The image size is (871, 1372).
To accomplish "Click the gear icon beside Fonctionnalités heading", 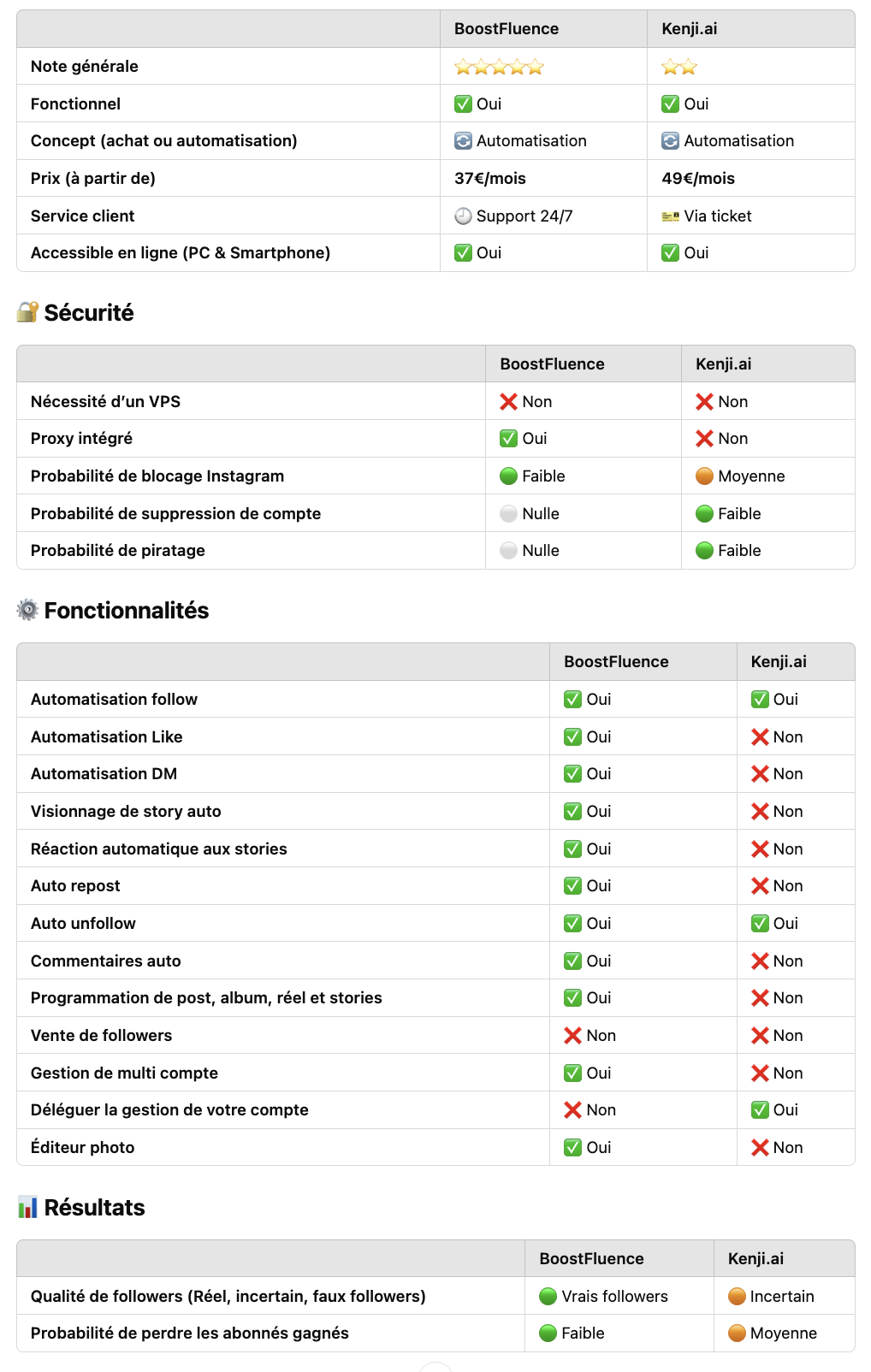I will (x=27, y=610).
